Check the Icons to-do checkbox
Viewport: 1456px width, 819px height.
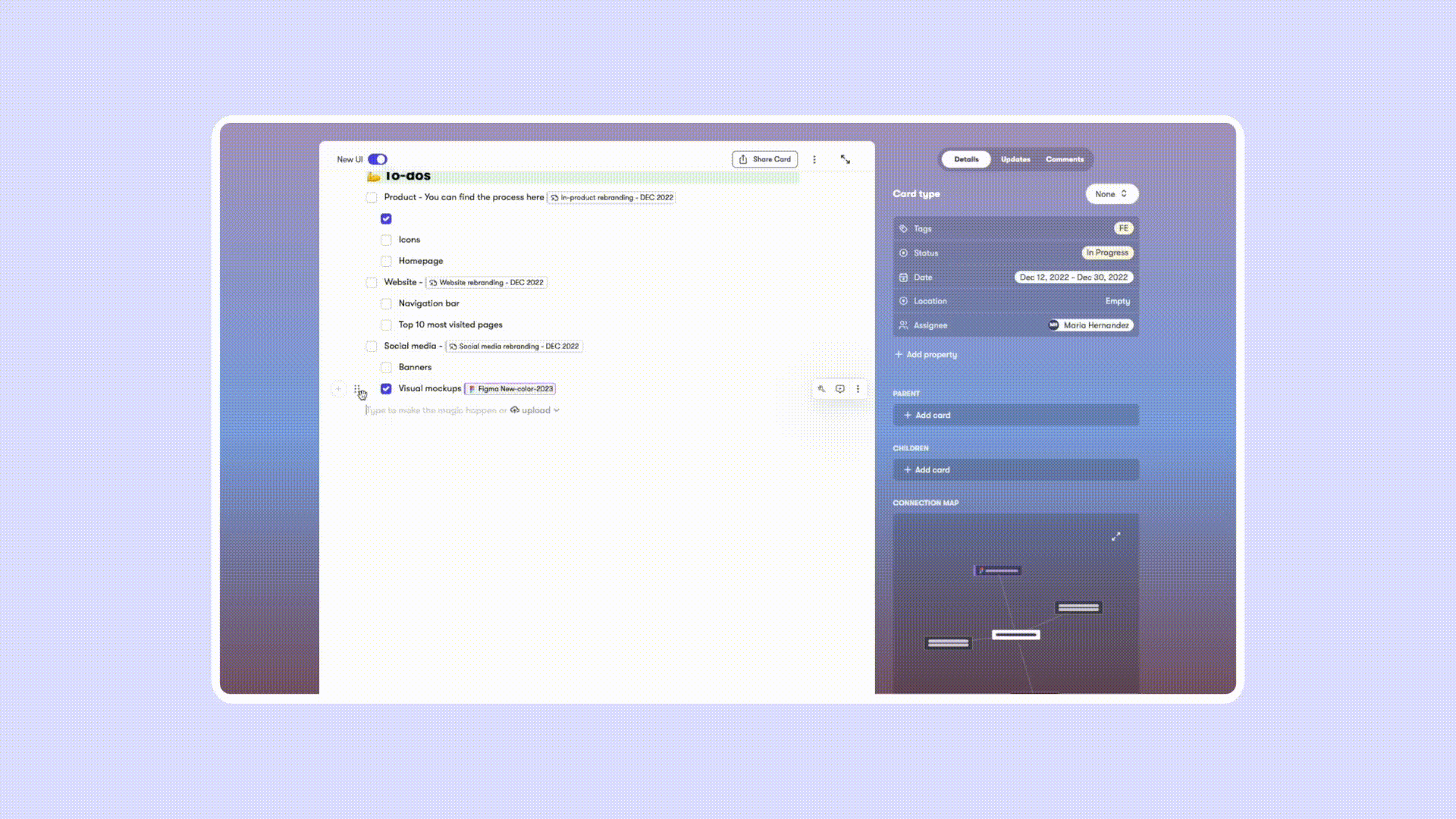[x=386, y=240]
